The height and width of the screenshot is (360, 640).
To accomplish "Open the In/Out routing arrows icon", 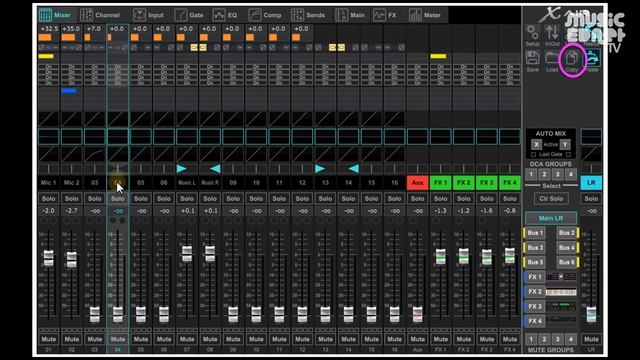I will [552, 33].
